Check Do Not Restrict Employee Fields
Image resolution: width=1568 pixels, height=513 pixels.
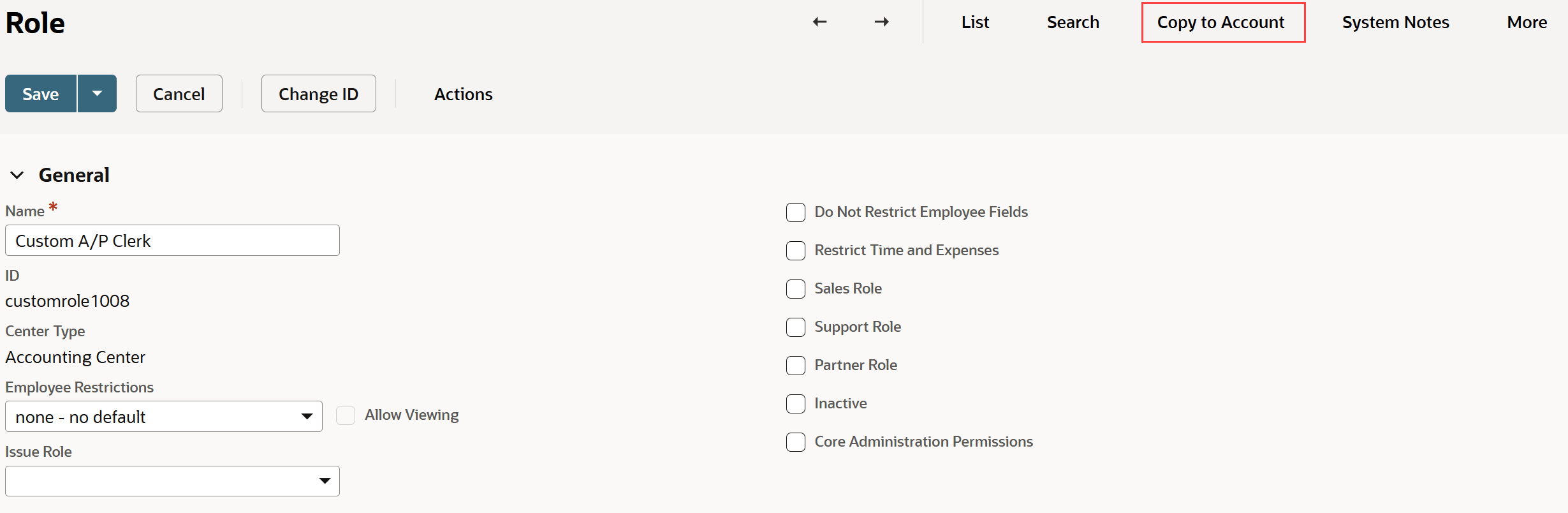pos(795,212)
